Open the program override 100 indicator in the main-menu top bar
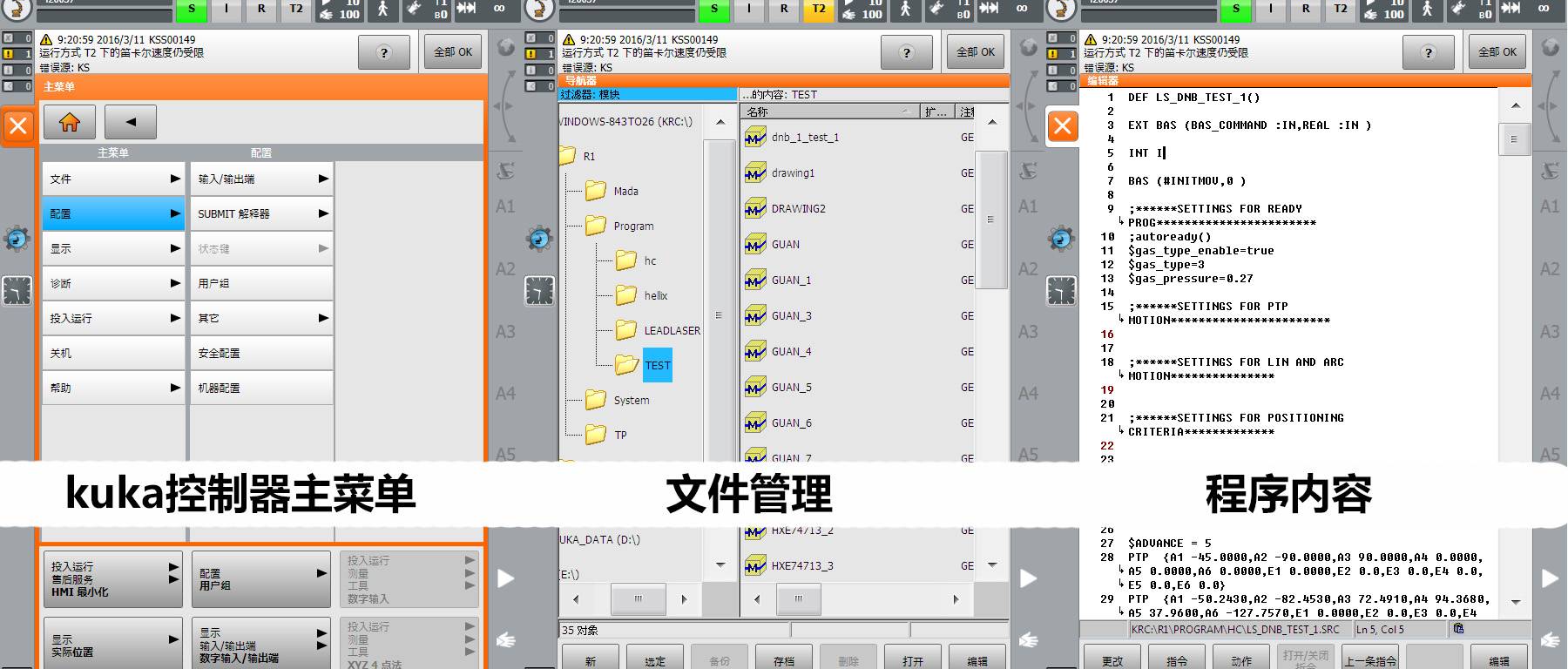 click(339, 10)
